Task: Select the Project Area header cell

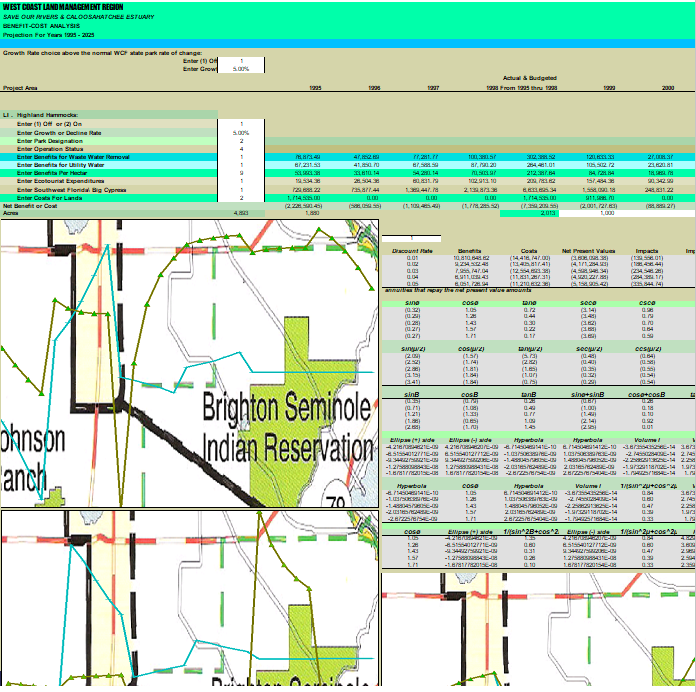Action: (x=21, y=88)
